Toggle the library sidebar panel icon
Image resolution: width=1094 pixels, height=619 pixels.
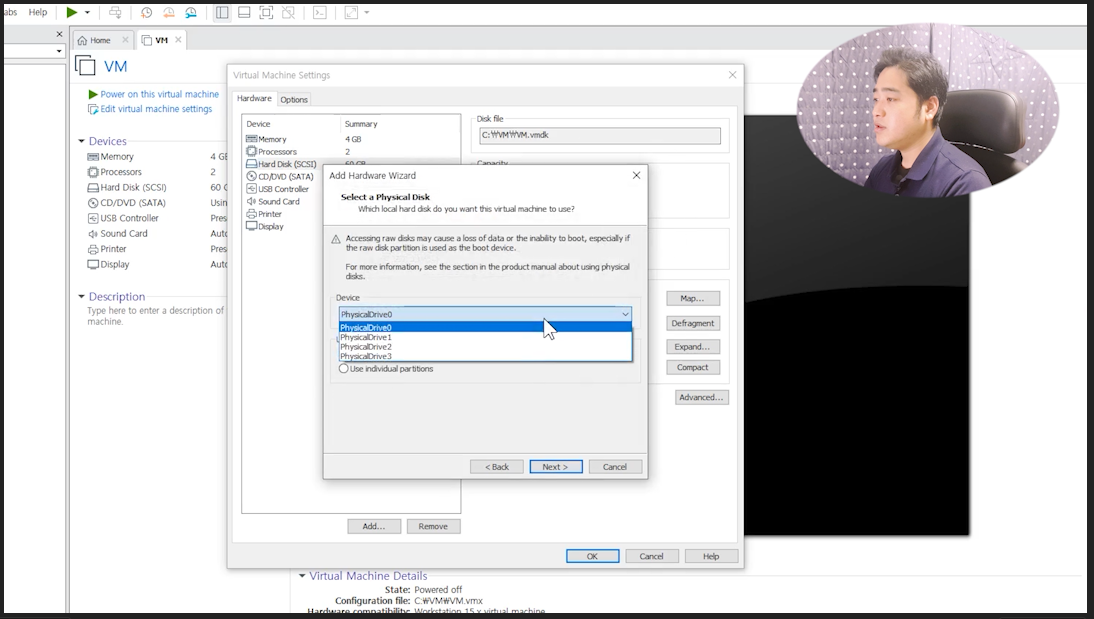pos(222,13)
